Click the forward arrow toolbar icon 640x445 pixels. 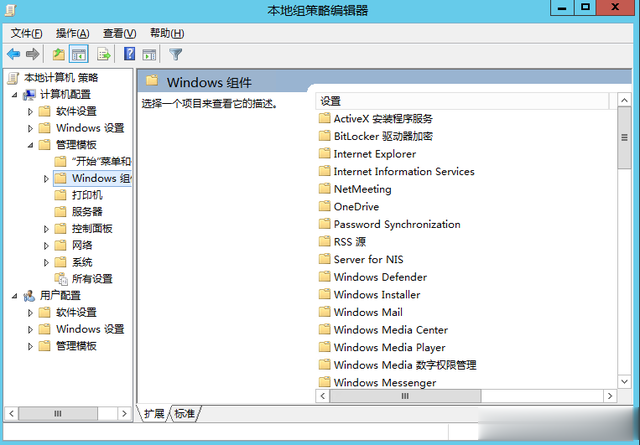(32, 54)
